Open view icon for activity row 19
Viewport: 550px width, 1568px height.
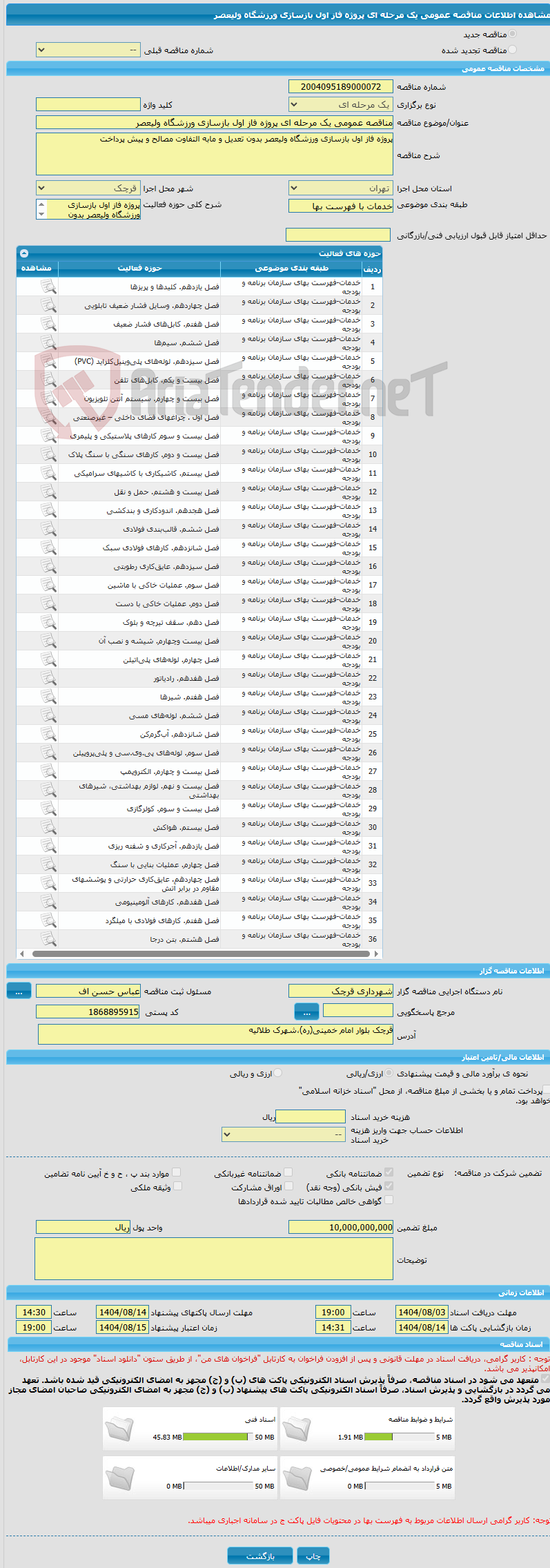coord(48,622)
